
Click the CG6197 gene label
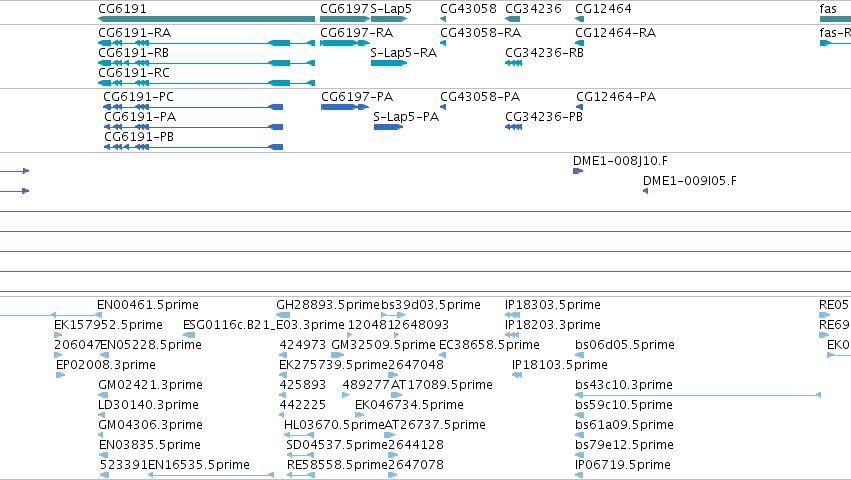point(345,9)
